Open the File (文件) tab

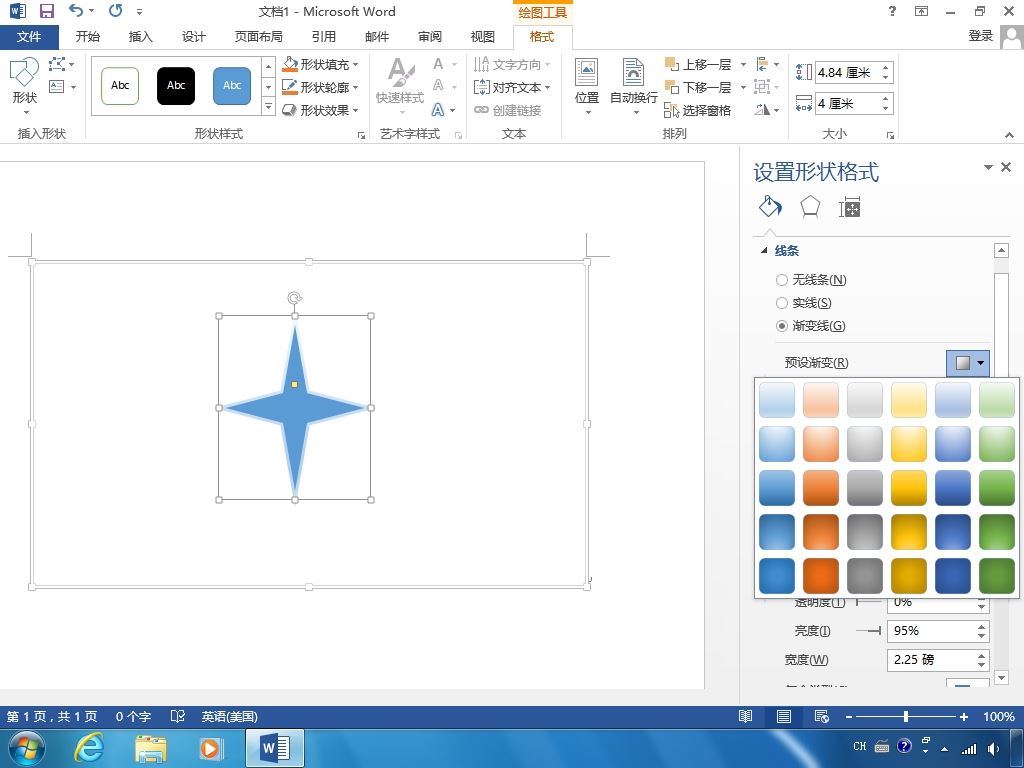tap(29, 37)
